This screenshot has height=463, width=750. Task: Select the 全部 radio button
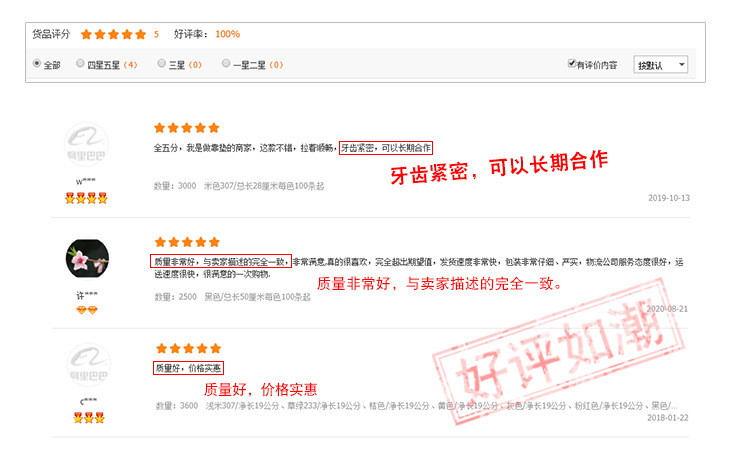(37, 63)
